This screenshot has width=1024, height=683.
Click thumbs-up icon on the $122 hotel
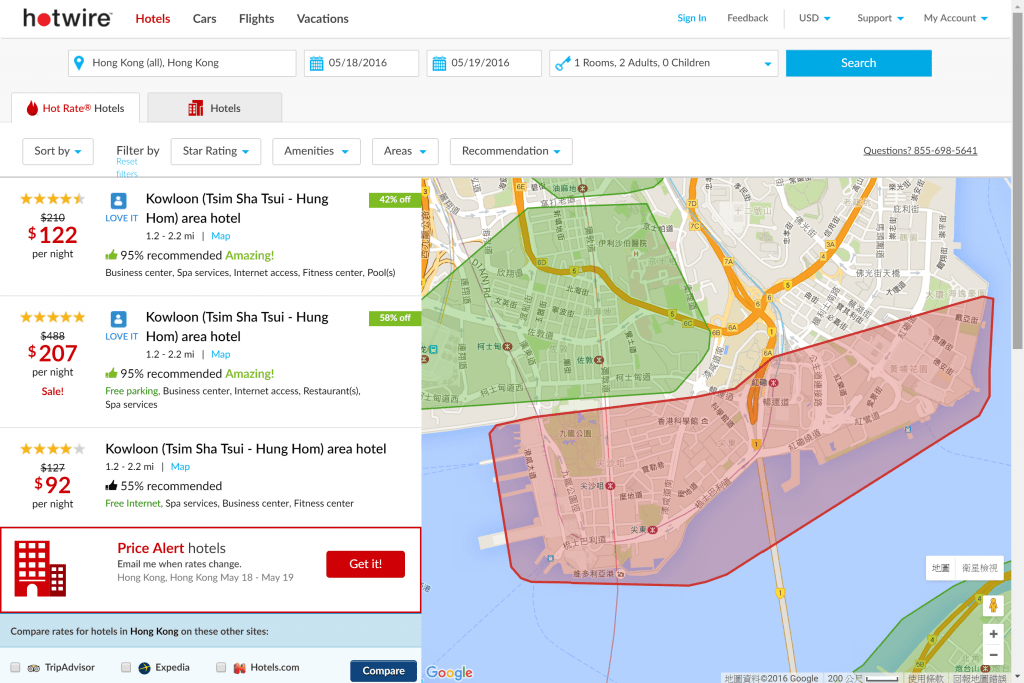[111, 255]
